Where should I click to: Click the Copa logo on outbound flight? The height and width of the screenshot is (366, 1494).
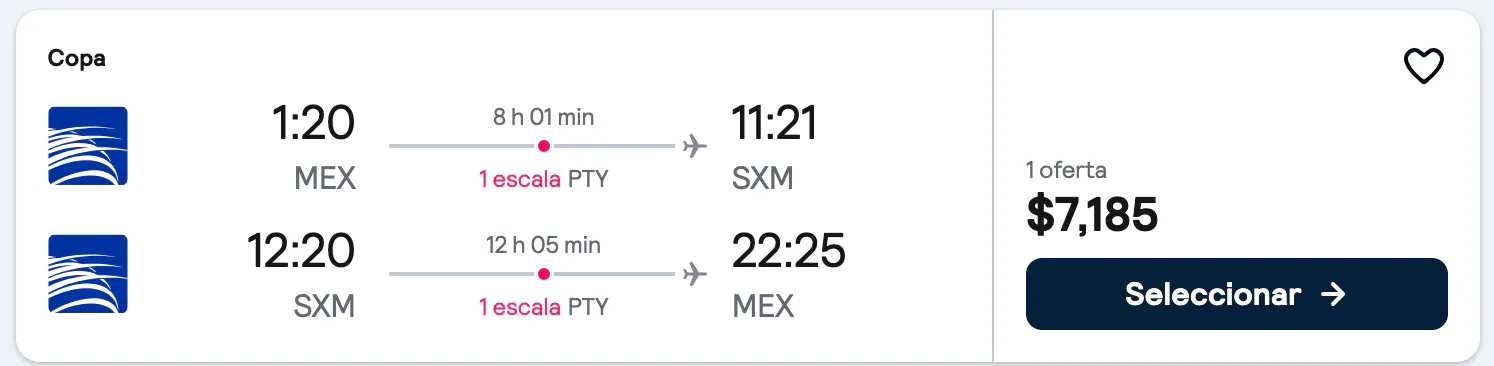tap(88, 146)
